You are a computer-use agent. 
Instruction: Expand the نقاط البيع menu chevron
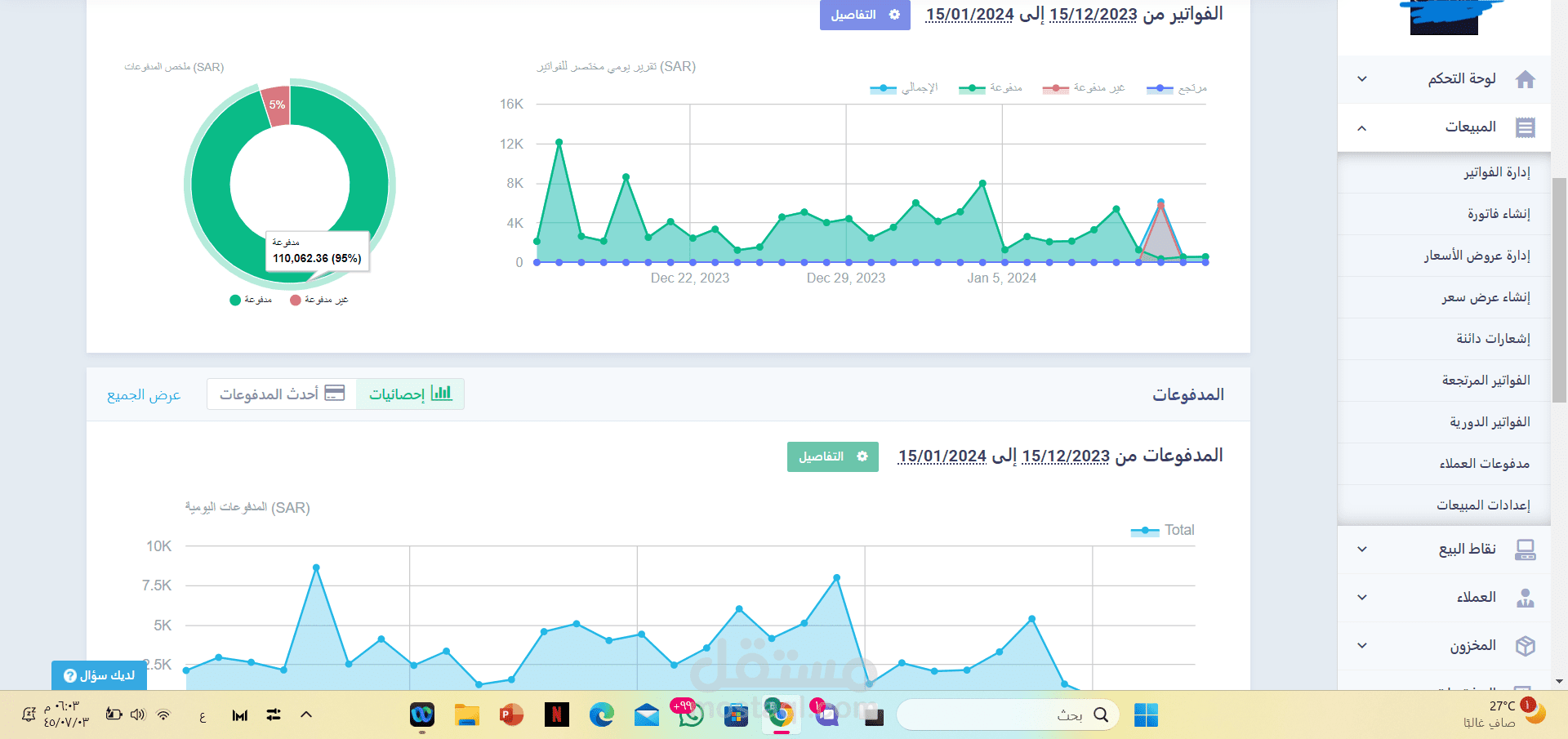coord(1362,550)
